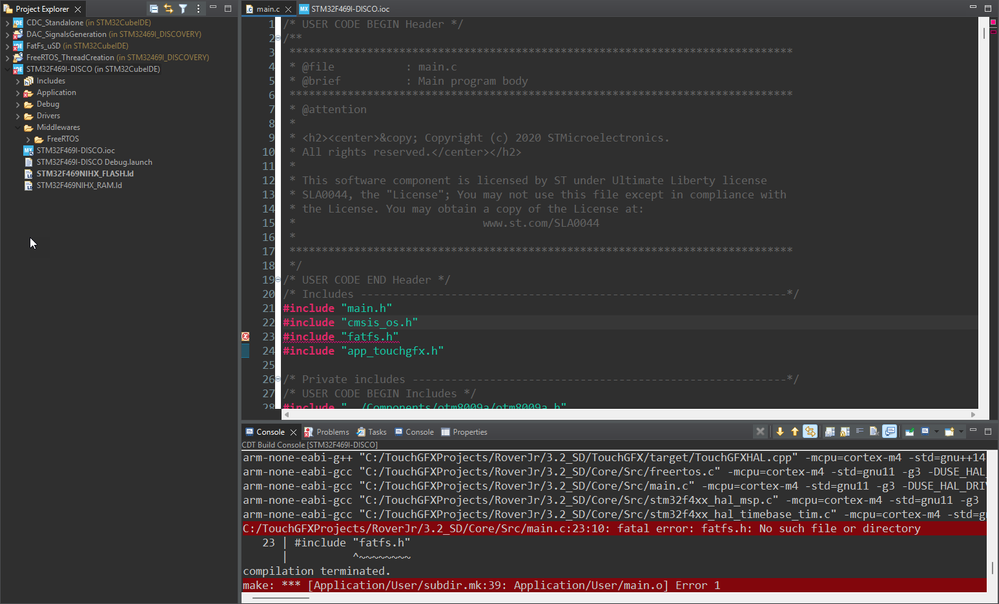
Task: Close the main.c editor tab
Action: tap(288, 9)
